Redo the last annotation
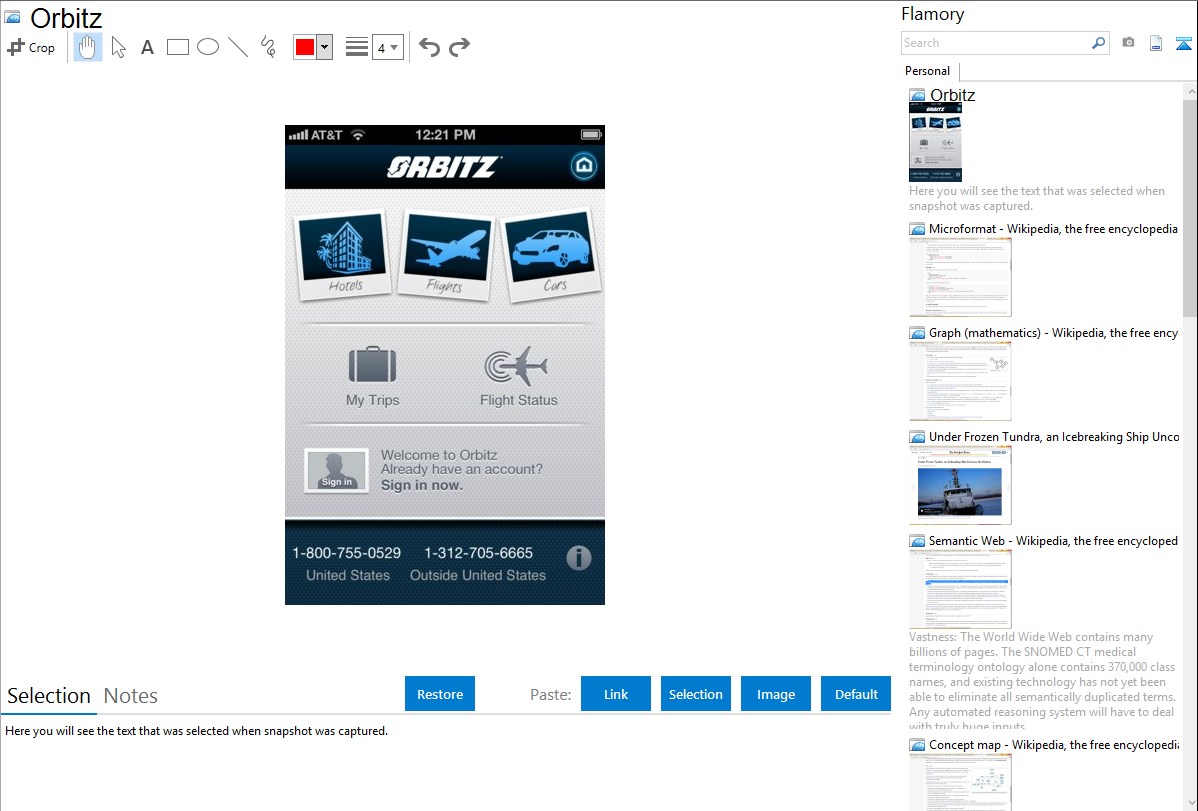 [x=459, y=47]
